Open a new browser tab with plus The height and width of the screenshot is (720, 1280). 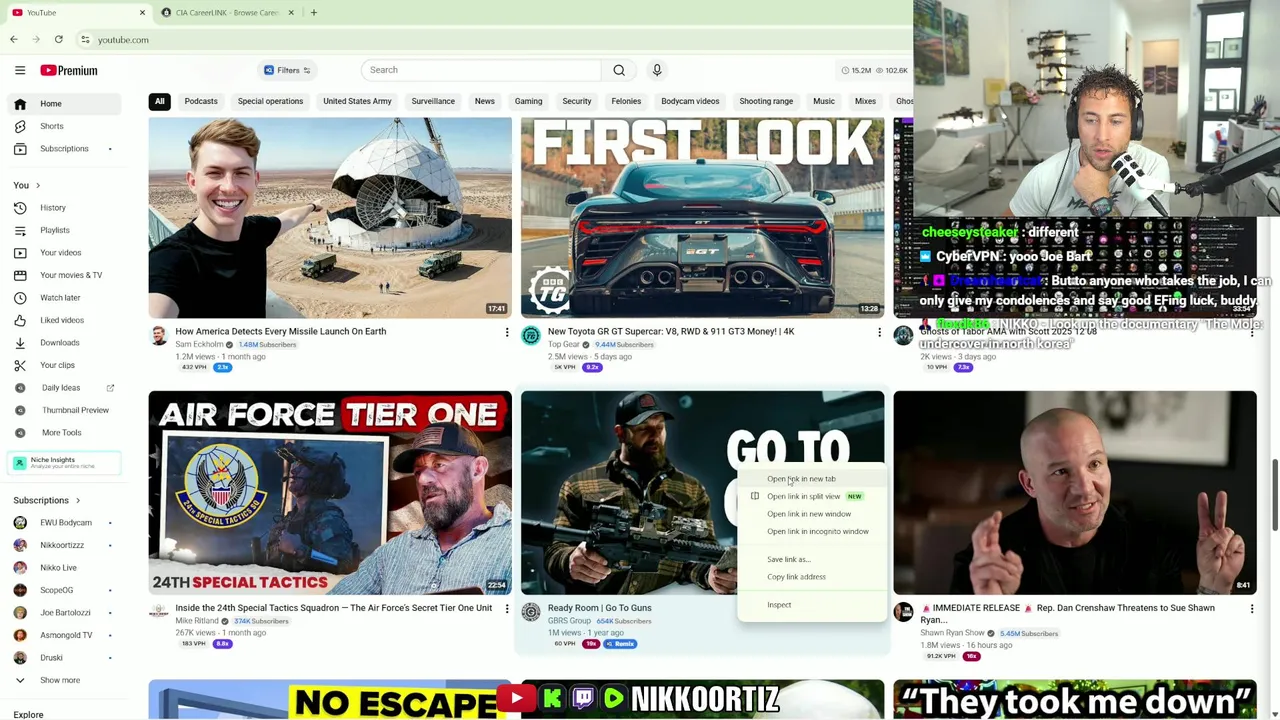point(313,13)
